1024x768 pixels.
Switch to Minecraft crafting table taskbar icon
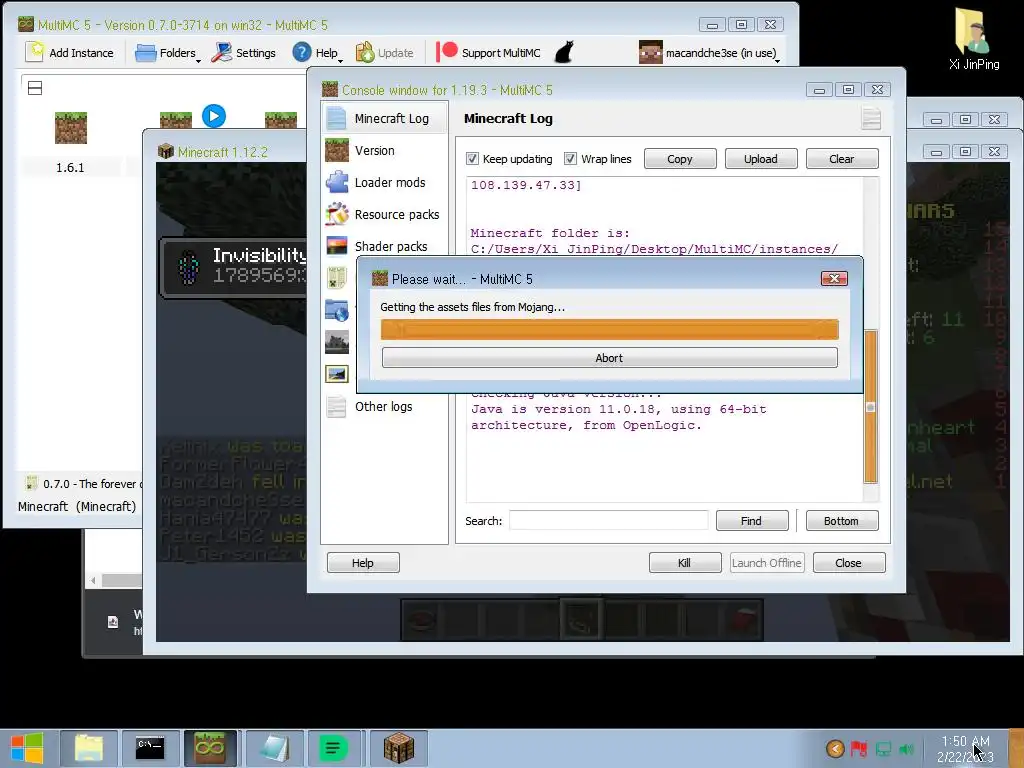click(x=398, y=748)
